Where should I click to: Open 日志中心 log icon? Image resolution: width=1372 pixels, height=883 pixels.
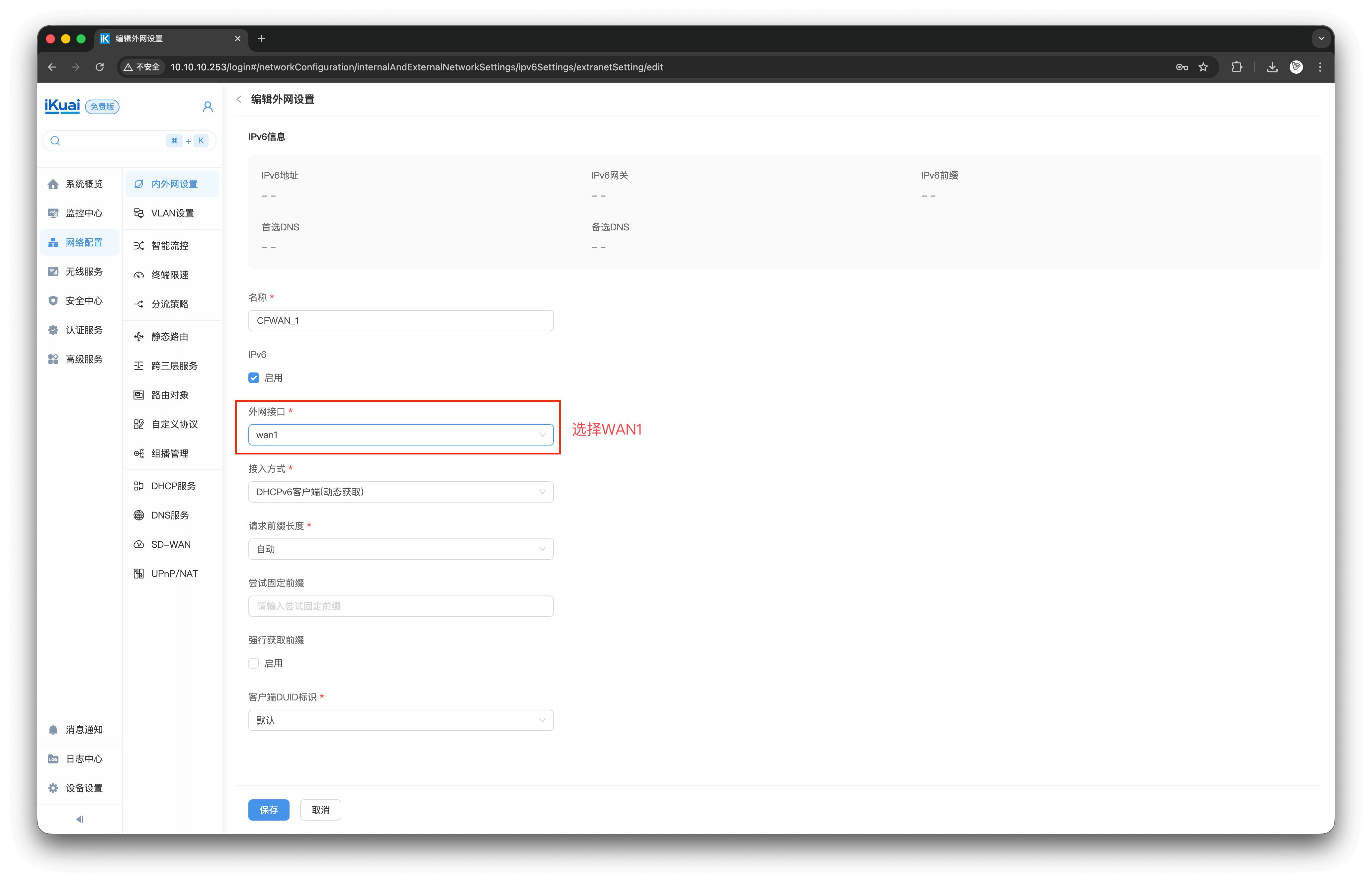click(53, 759)
